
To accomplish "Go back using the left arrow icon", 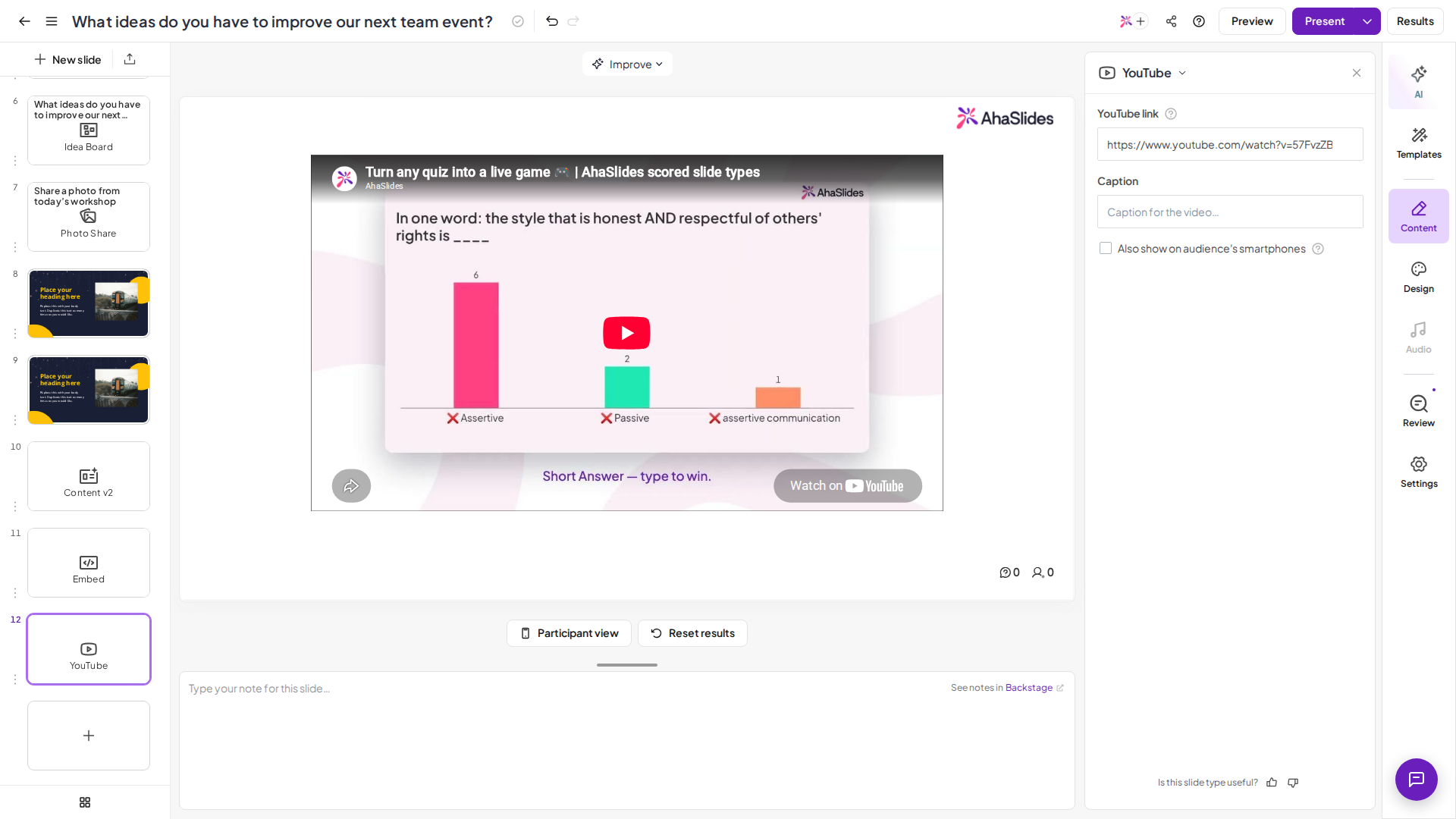I will pyautogui.click(x=24, y=21).
